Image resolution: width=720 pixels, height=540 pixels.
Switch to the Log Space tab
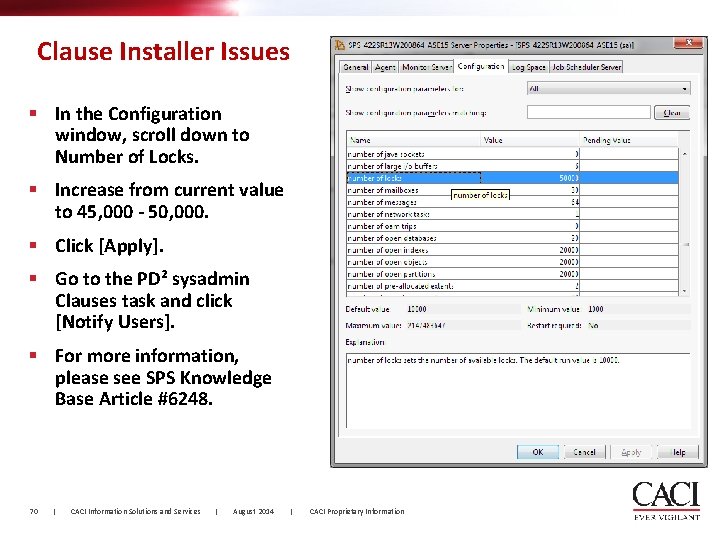pos(529,67)
